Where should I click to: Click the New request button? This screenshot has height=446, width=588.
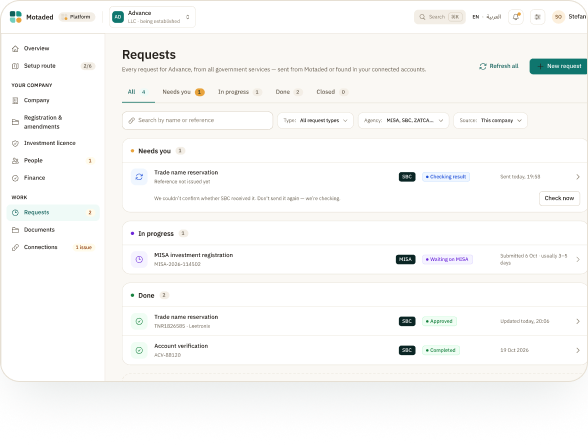point(559,66)
